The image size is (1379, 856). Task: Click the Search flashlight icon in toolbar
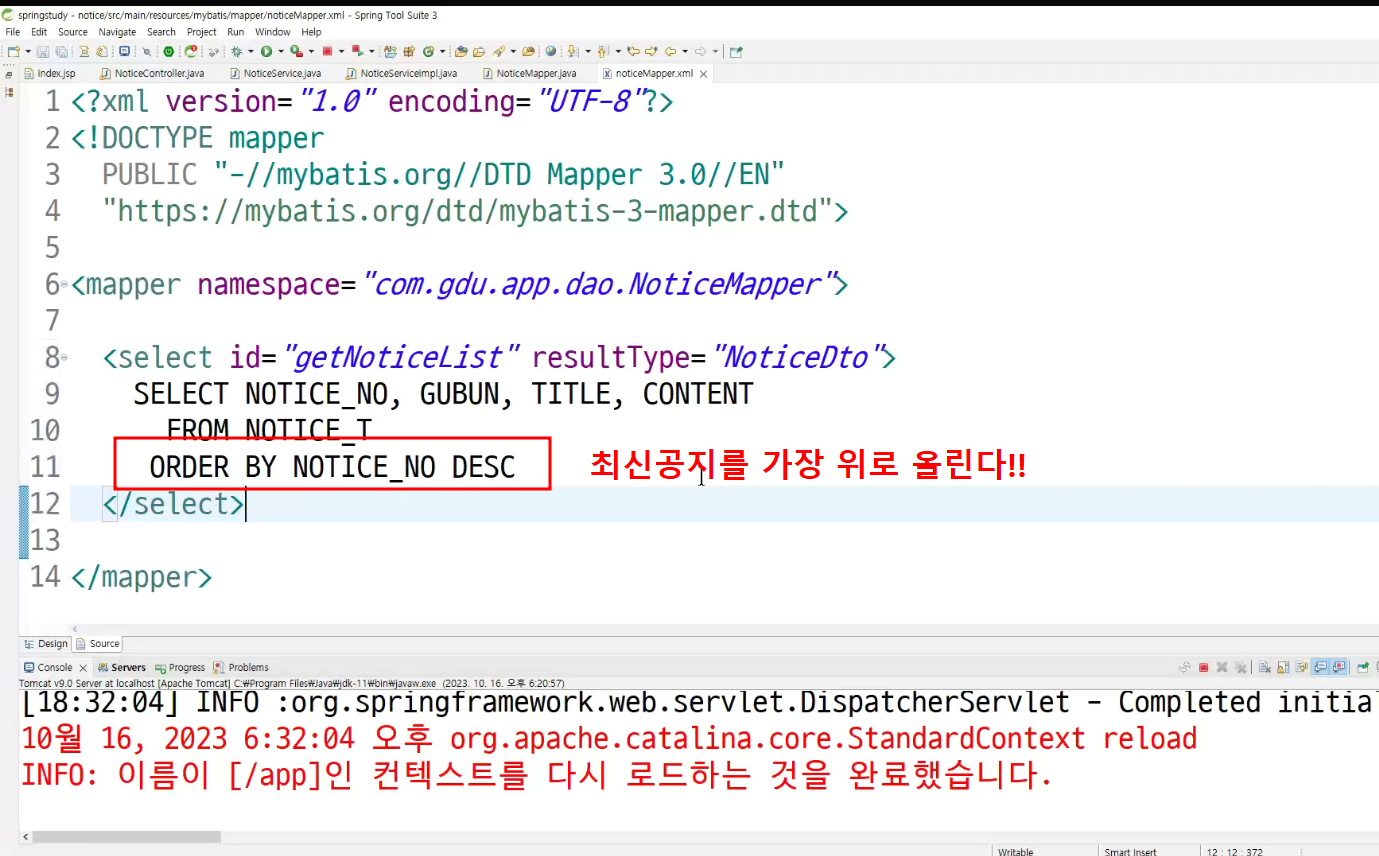pyautogui.click(x=499, y=51)
